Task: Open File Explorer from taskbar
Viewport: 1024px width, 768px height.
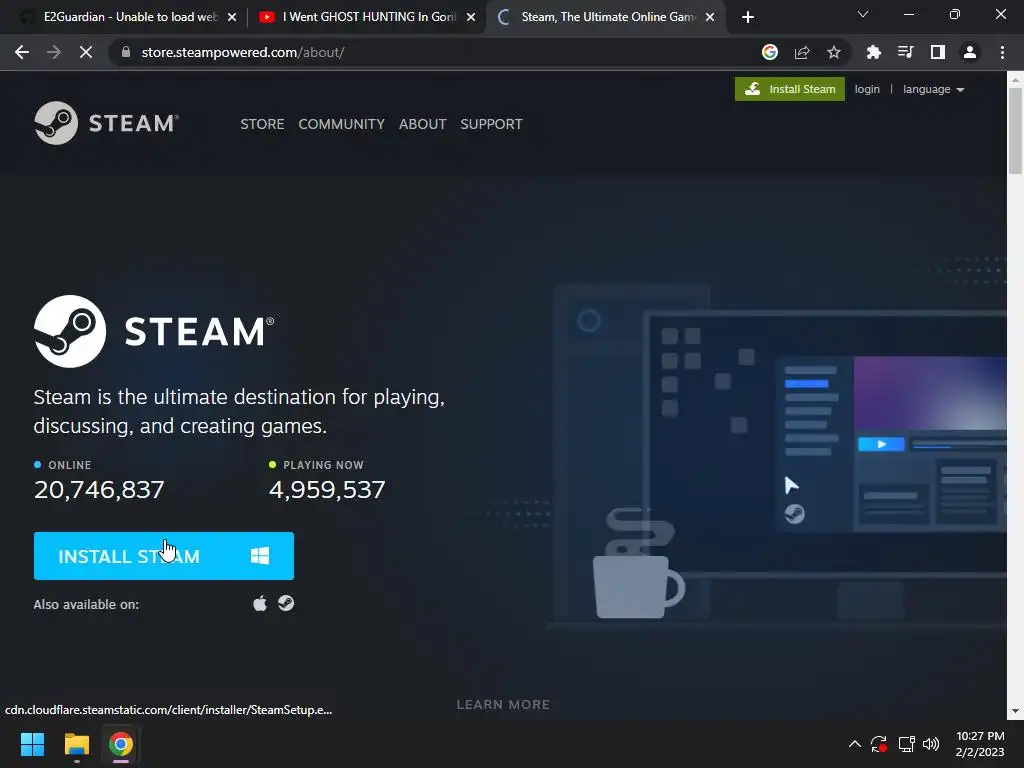Action: (76, 744)
